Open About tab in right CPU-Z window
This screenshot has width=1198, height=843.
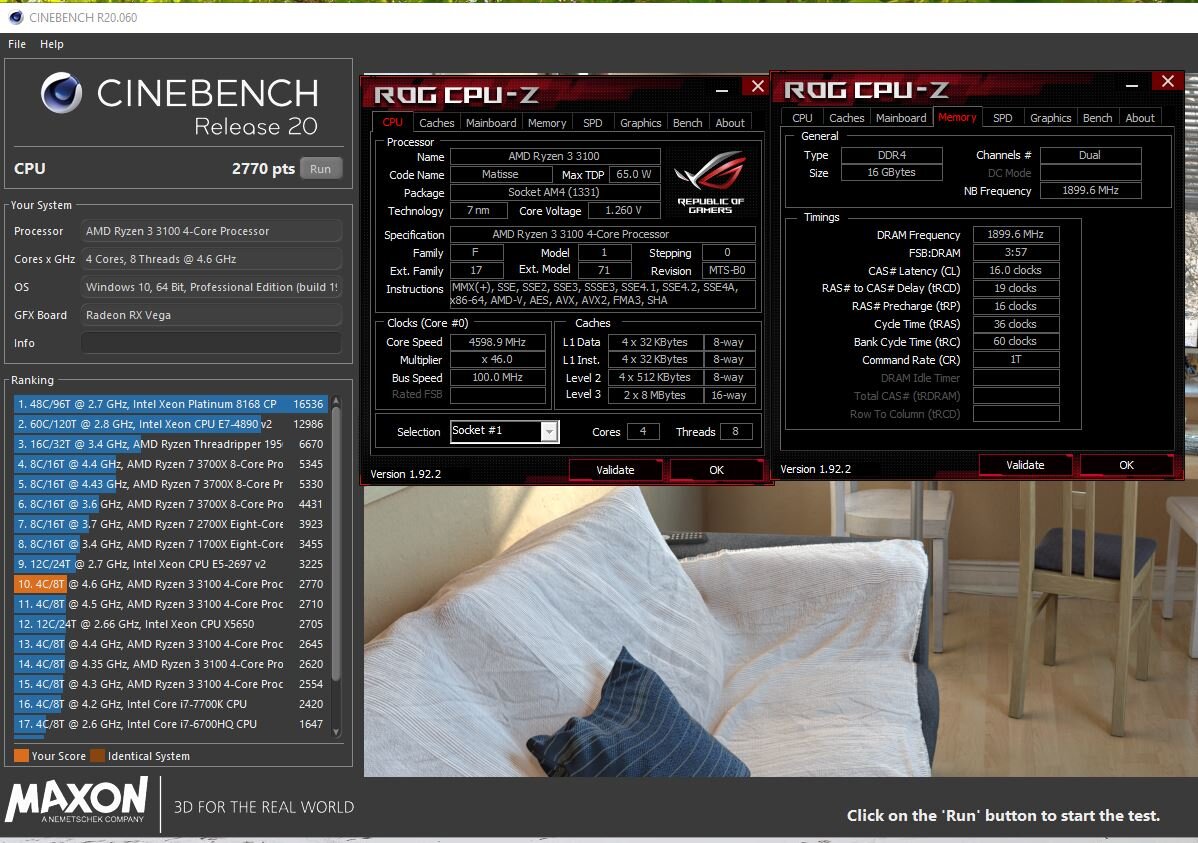[x=1140, y=118]
